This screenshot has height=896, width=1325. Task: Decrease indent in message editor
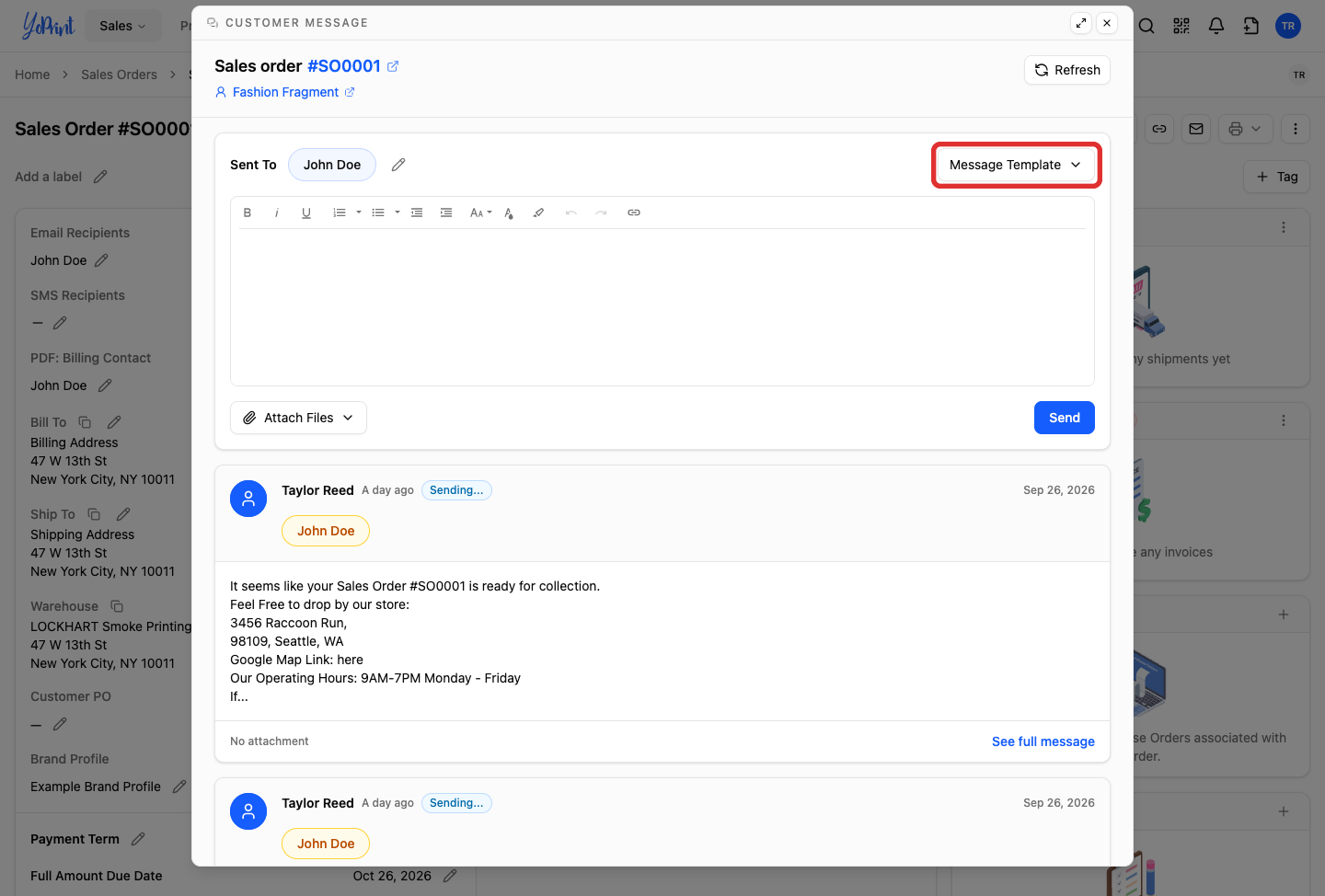coord(417,213)
